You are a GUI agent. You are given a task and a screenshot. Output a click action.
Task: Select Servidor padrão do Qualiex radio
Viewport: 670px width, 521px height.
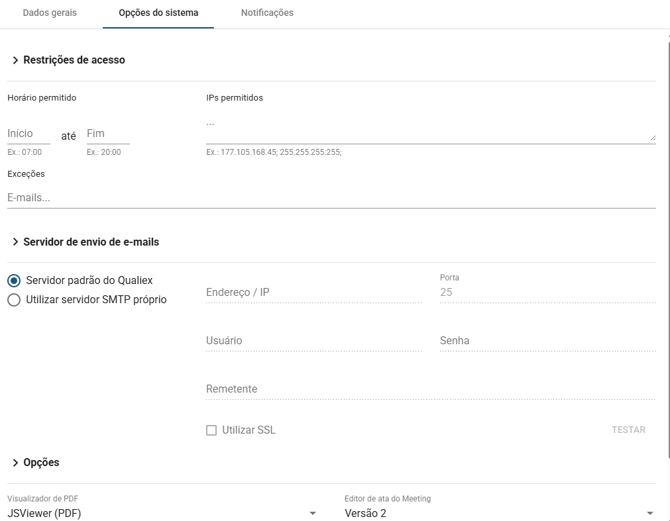pyautogui.click(x=14, y=281)
